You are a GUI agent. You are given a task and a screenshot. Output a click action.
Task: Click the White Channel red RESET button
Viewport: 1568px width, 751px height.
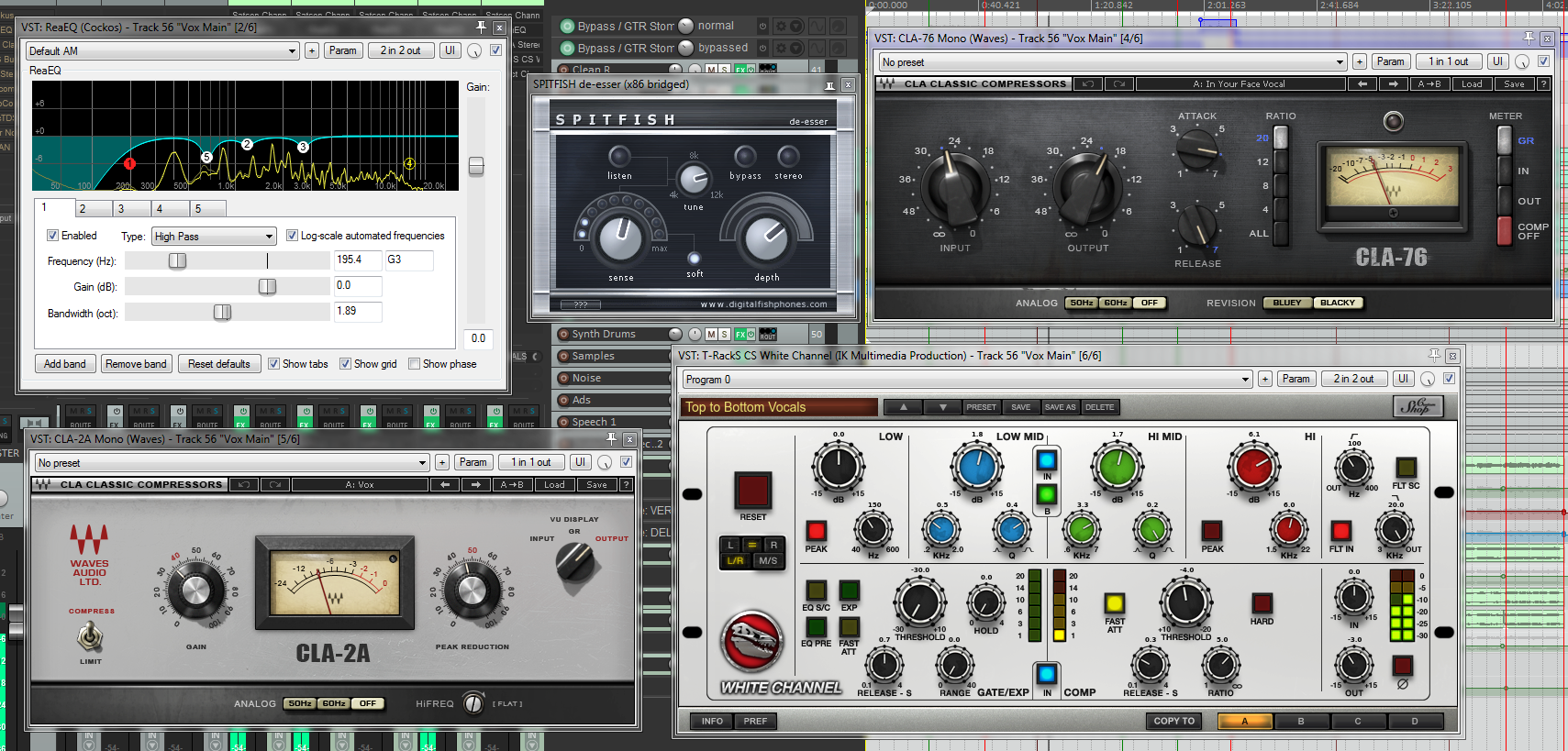click(752, 491)
